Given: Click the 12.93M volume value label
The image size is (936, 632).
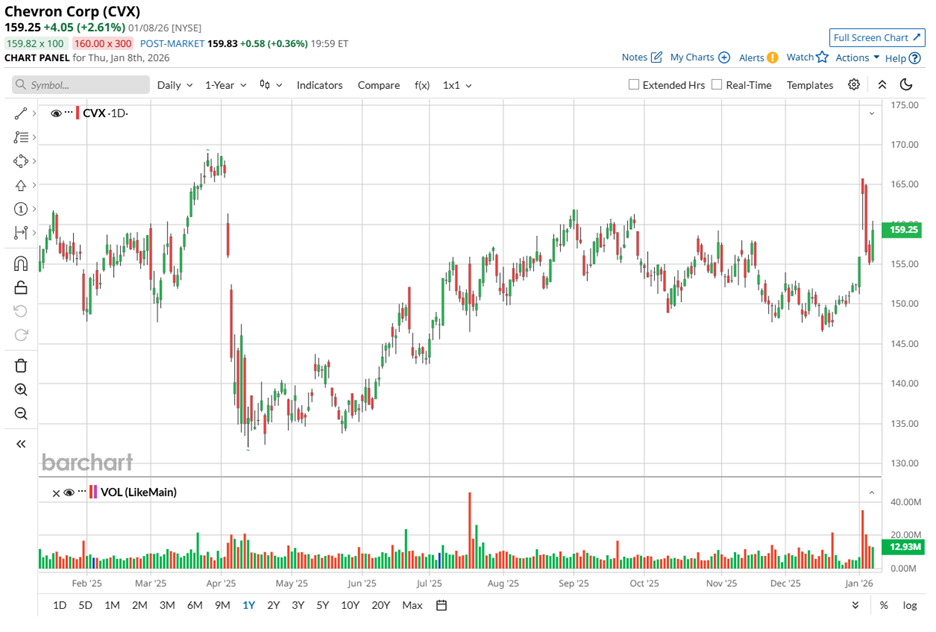Looking at the screenshot, I should pyautogui.click(x=903, y=547).
